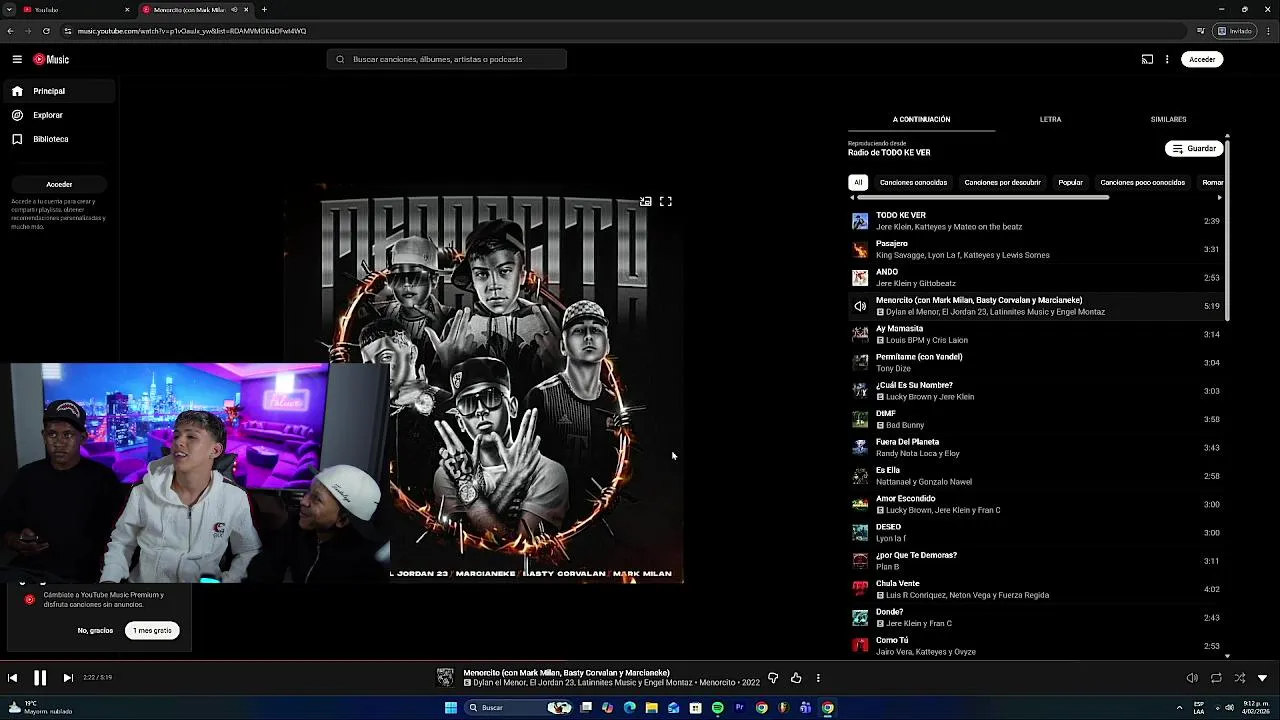Select Donde? by Jere Klein
Viewport: 1280px width, 720px height.
click(x=1036, y=617)
